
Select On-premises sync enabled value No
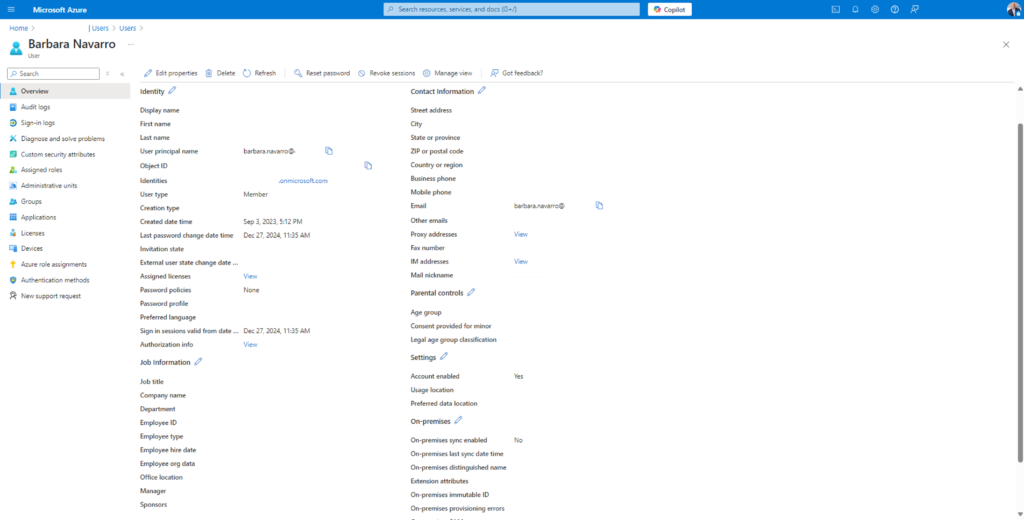tap(518, 440)
